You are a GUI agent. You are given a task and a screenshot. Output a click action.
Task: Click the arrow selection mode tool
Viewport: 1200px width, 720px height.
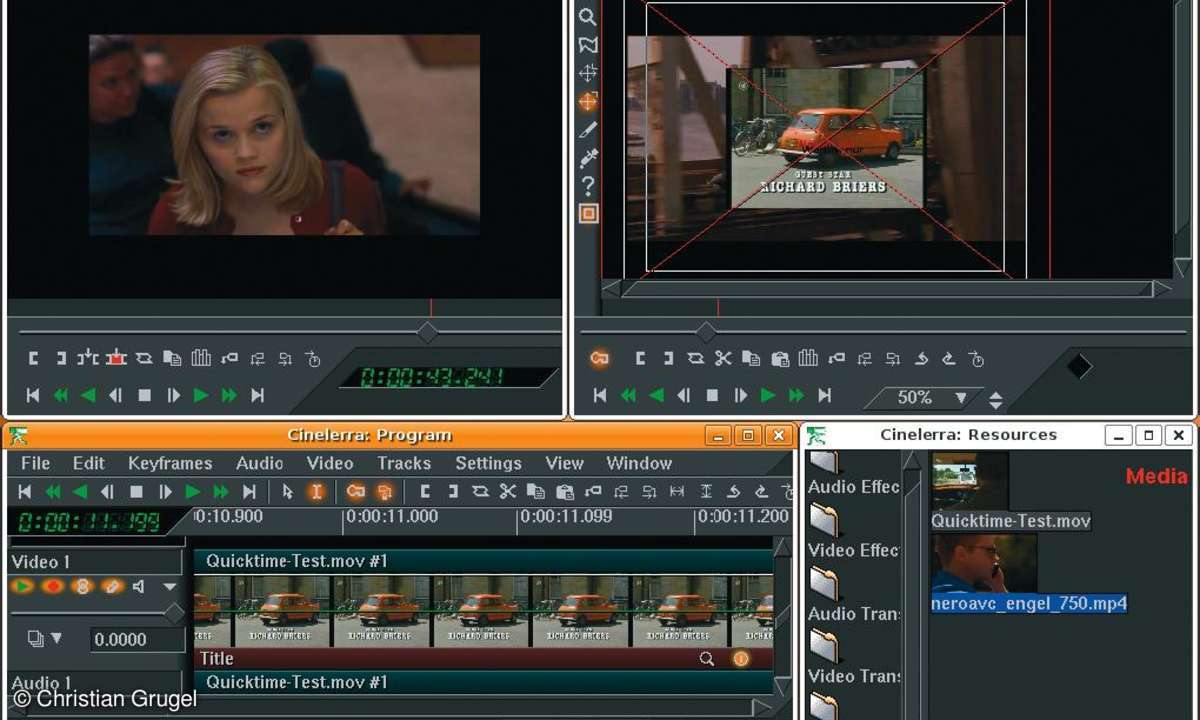pos(288,491)
